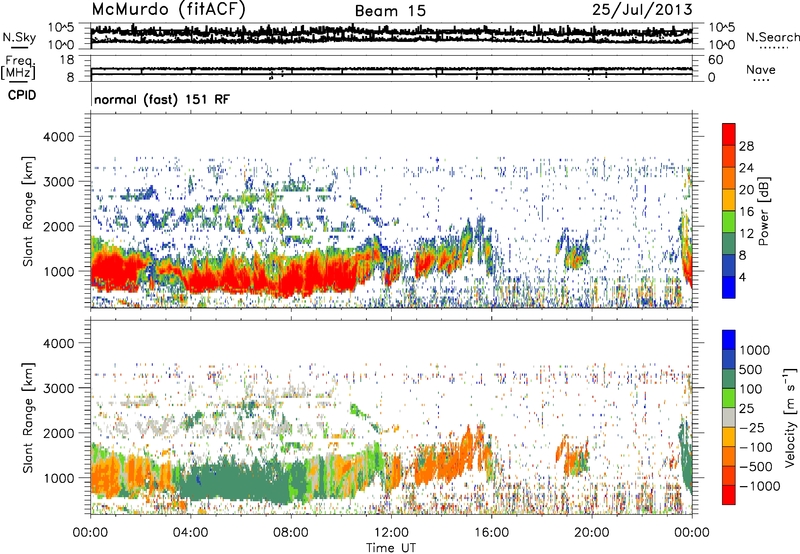The height and width of the screenshot is (554, 800).
Task: Click the '16:00' time tick label
Action: click(491, 533)
